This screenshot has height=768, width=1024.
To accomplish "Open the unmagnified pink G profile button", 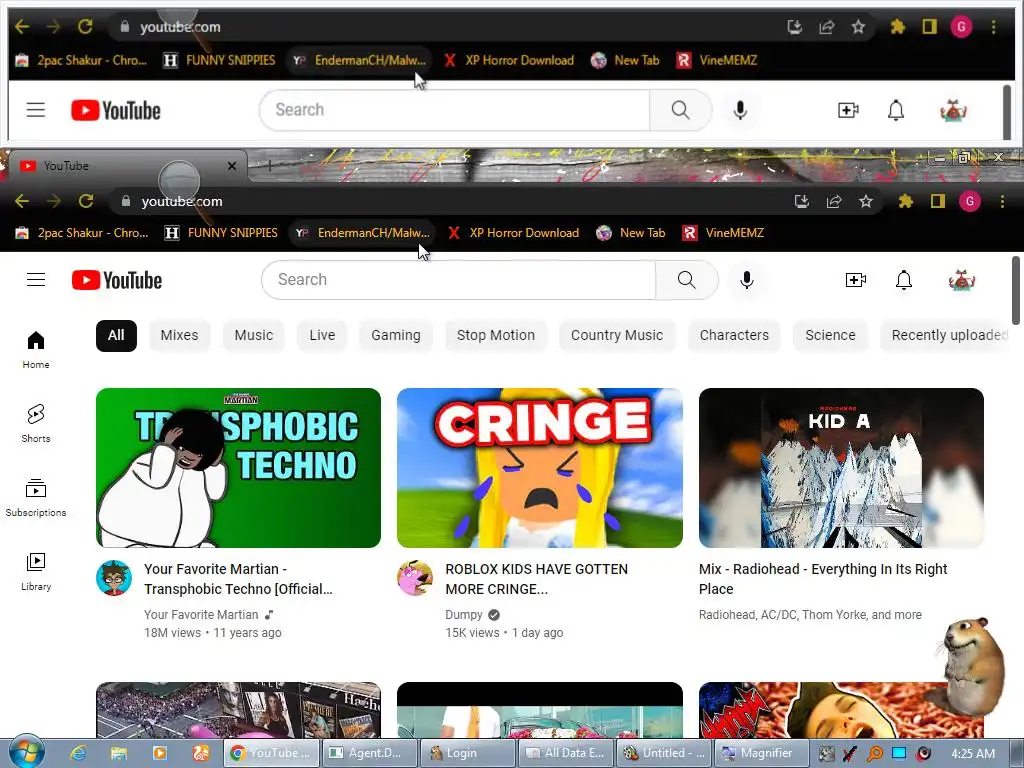I will [970, 201].
